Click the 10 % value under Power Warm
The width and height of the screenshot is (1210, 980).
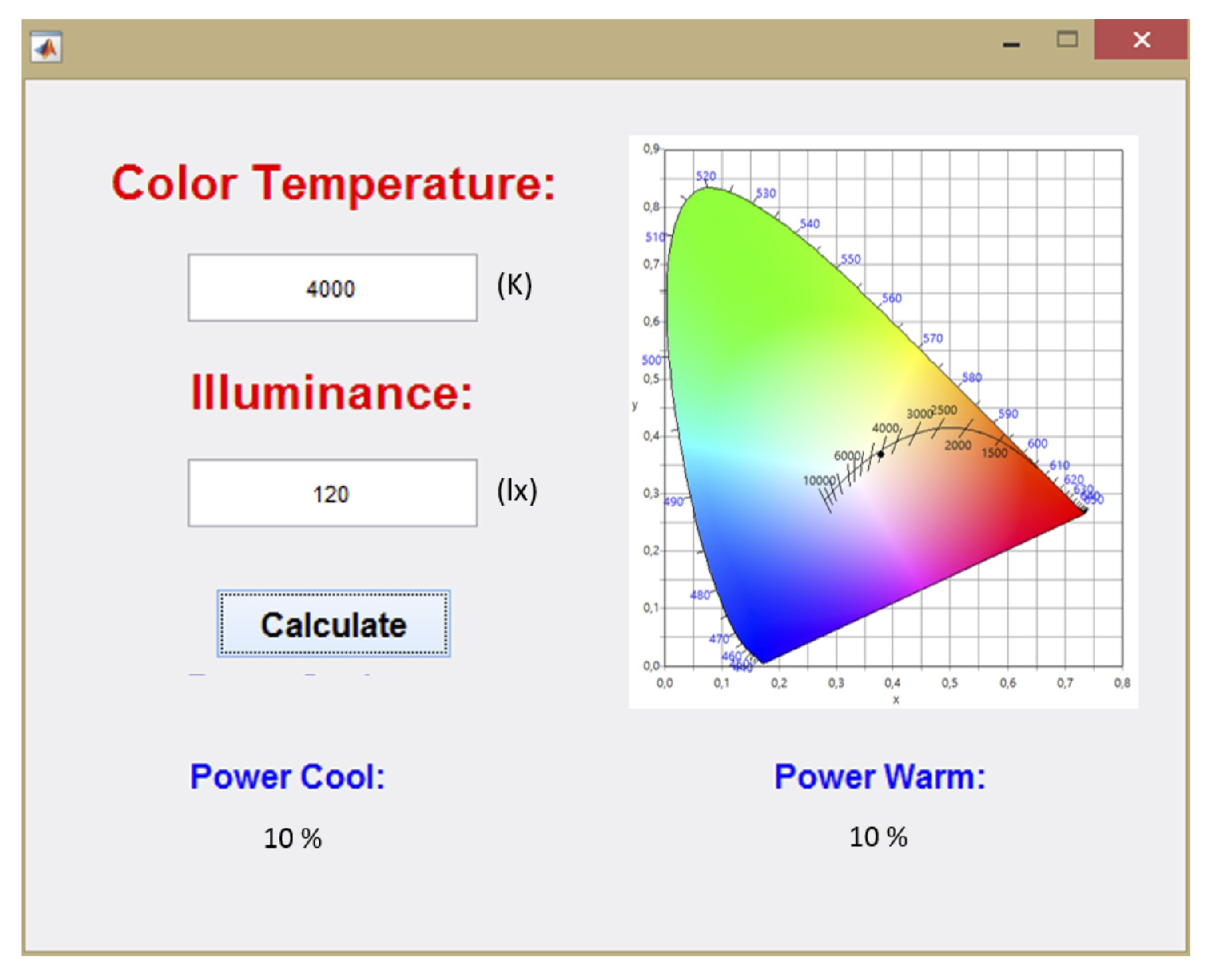878,837
